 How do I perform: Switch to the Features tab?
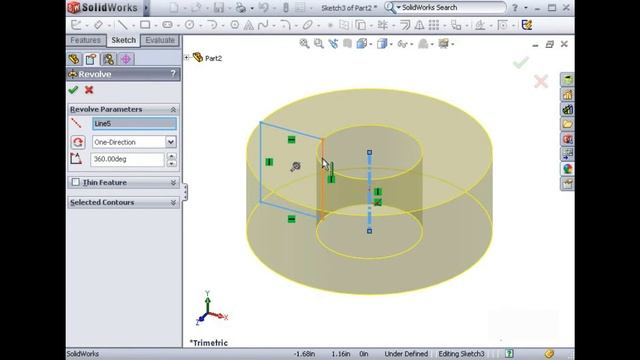point(85,40)
